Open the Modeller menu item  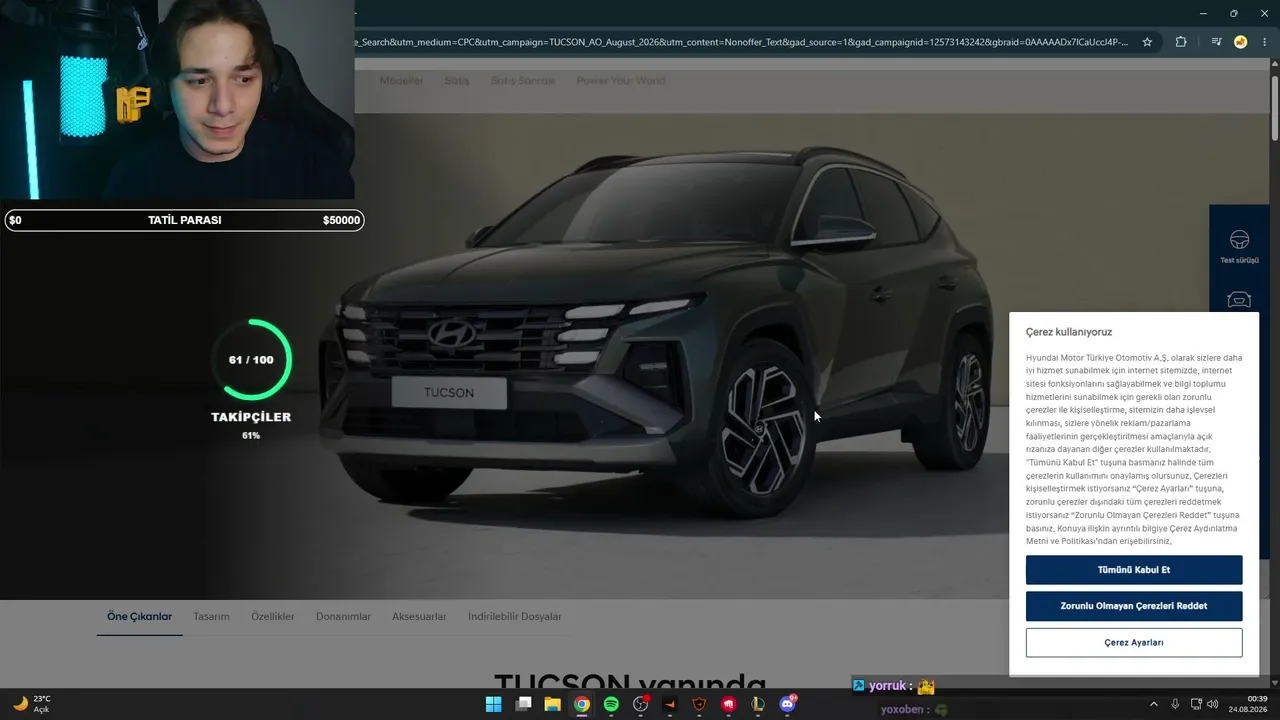click(402, 80)
